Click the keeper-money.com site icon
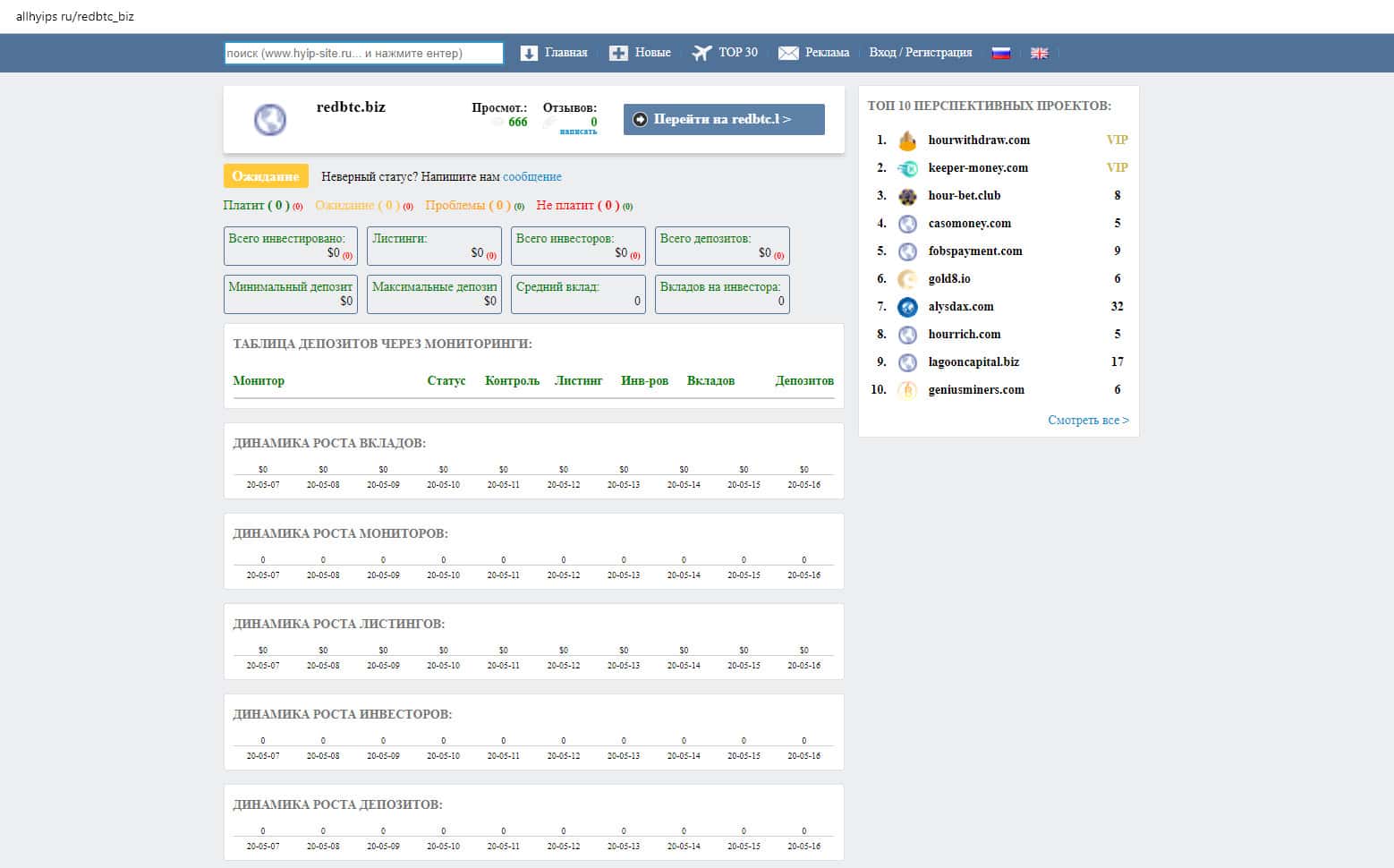Image resolution: width=1394 pixels, height=868 pixels. (x=907, y=168)
